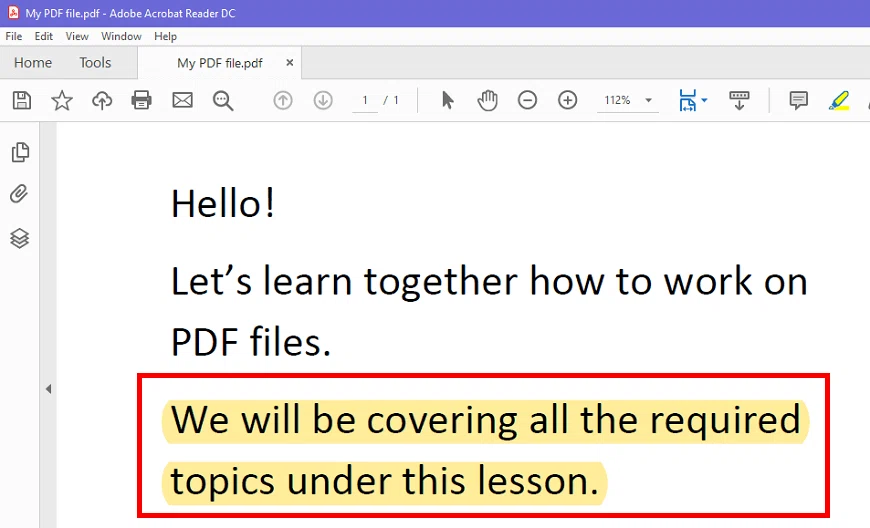
Task: Print the document using the printer icon
Action: [x=141, y=100]
